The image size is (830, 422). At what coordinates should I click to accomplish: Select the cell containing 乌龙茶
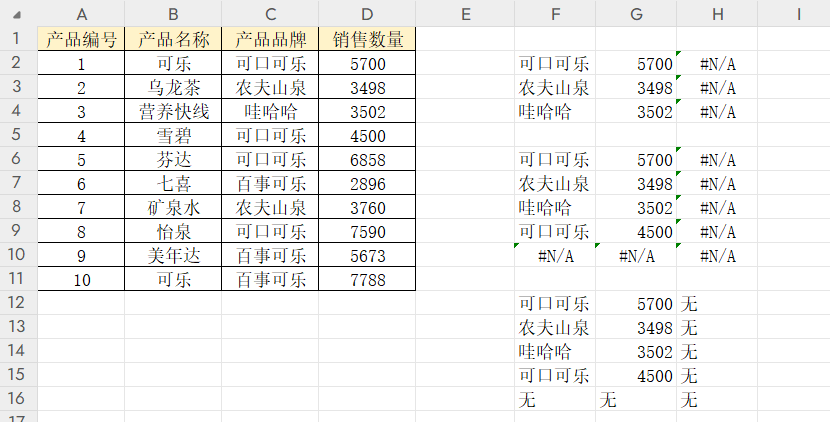[174, 88]
